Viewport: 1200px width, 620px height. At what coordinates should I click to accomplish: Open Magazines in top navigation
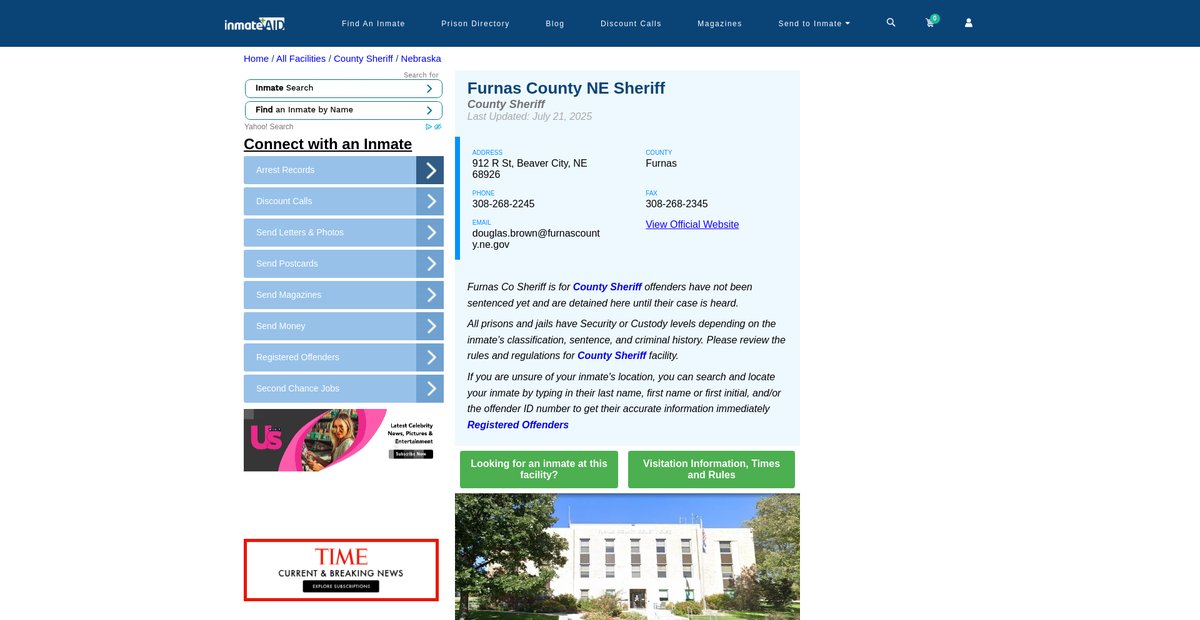720,23
